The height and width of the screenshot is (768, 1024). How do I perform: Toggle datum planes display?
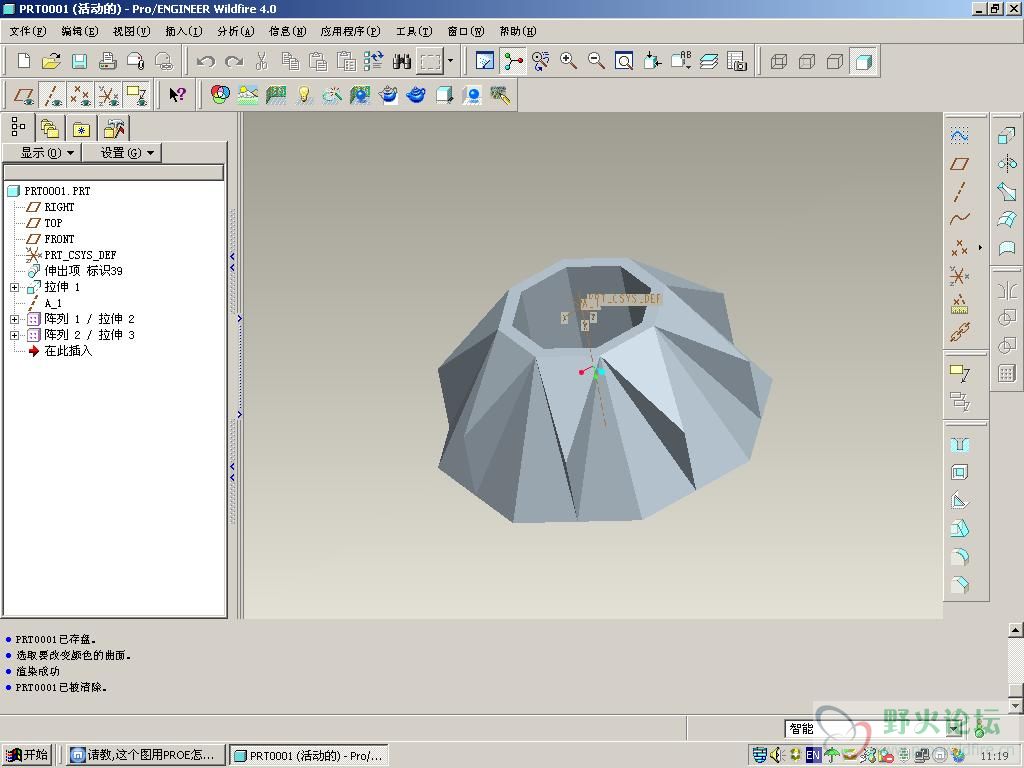click(24, 95)
